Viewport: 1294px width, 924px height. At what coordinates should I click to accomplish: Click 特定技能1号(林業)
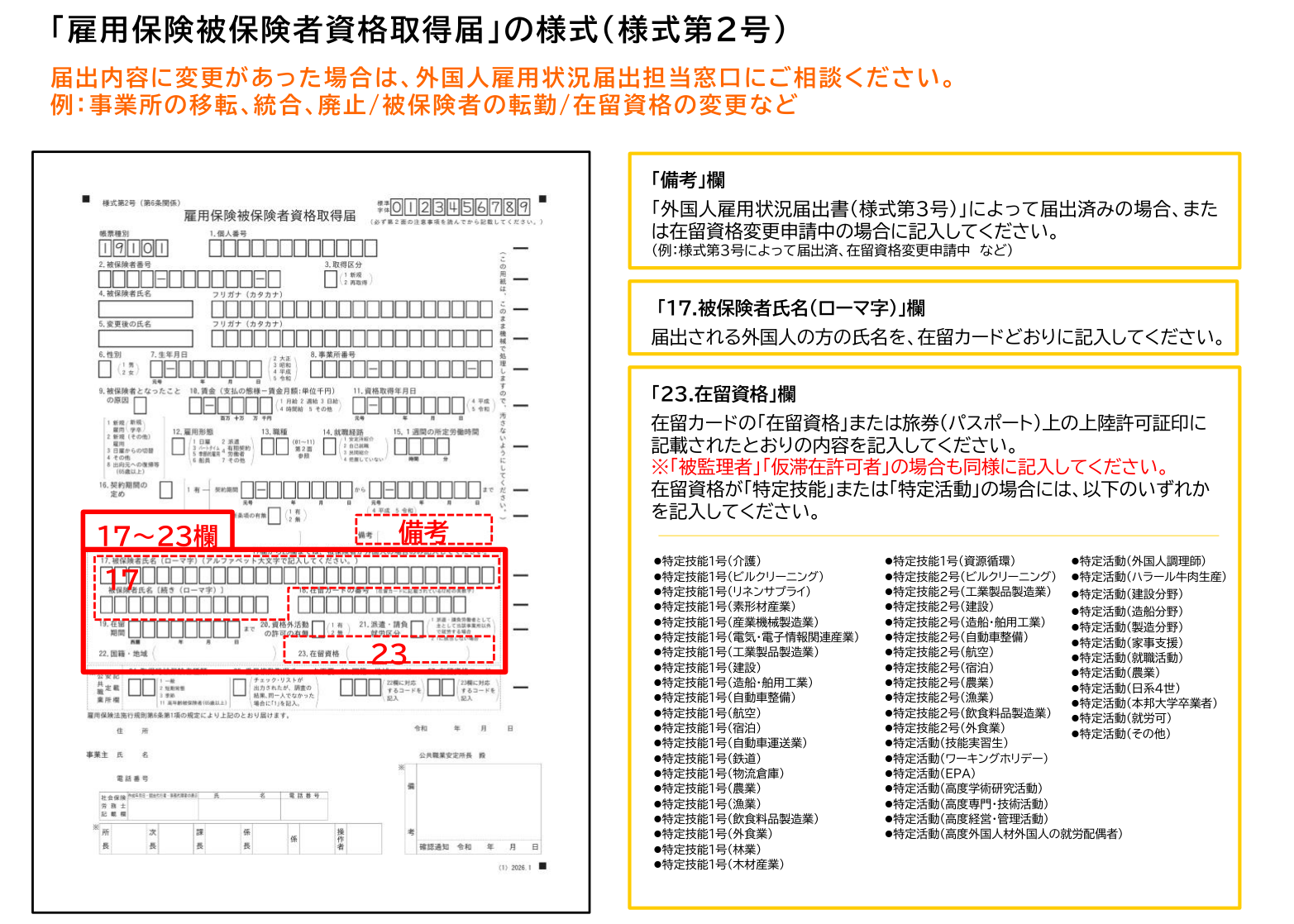(708, 850)
